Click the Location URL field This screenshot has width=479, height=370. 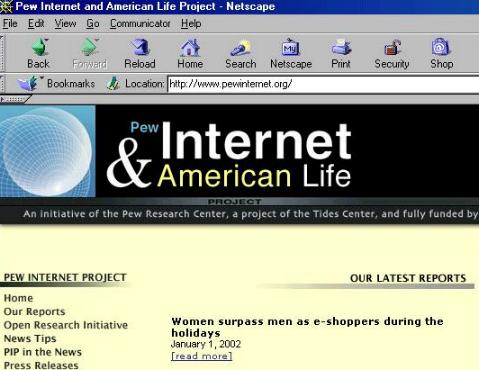click(x=323, y=84)
